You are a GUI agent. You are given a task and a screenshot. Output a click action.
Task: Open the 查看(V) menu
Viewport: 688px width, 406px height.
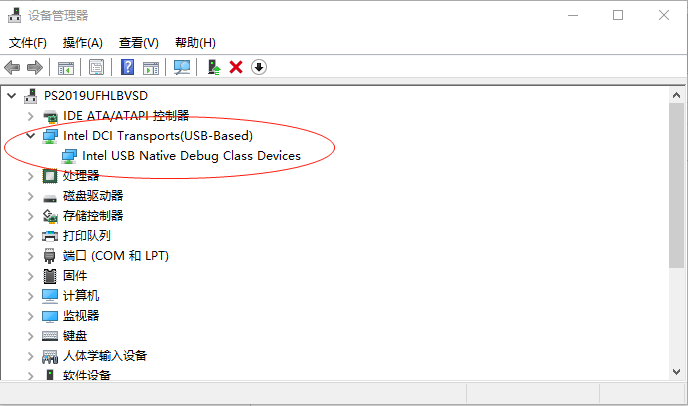[x=139, y=43]
